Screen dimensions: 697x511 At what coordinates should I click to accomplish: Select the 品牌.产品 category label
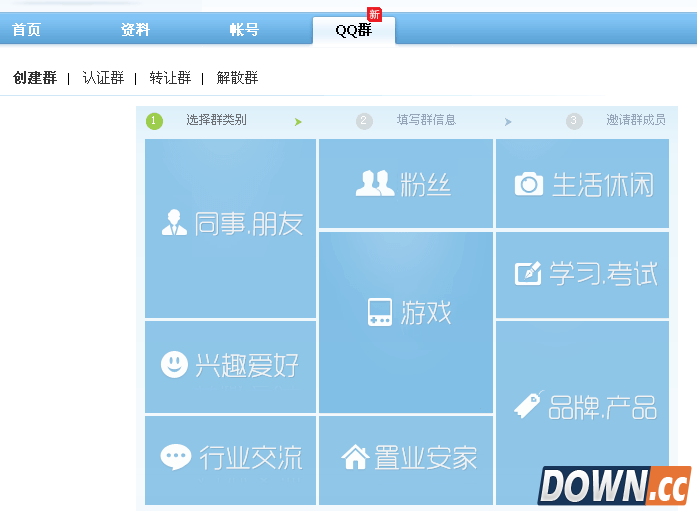click(x=602, y=407)
